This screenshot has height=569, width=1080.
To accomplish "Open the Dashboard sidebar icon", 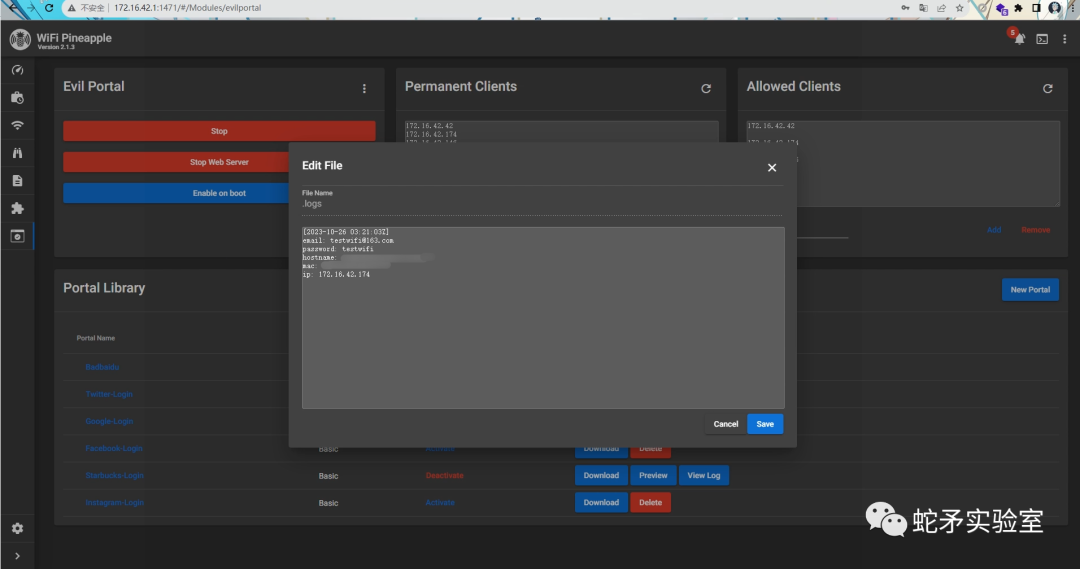I will click(x=17, y=70).
